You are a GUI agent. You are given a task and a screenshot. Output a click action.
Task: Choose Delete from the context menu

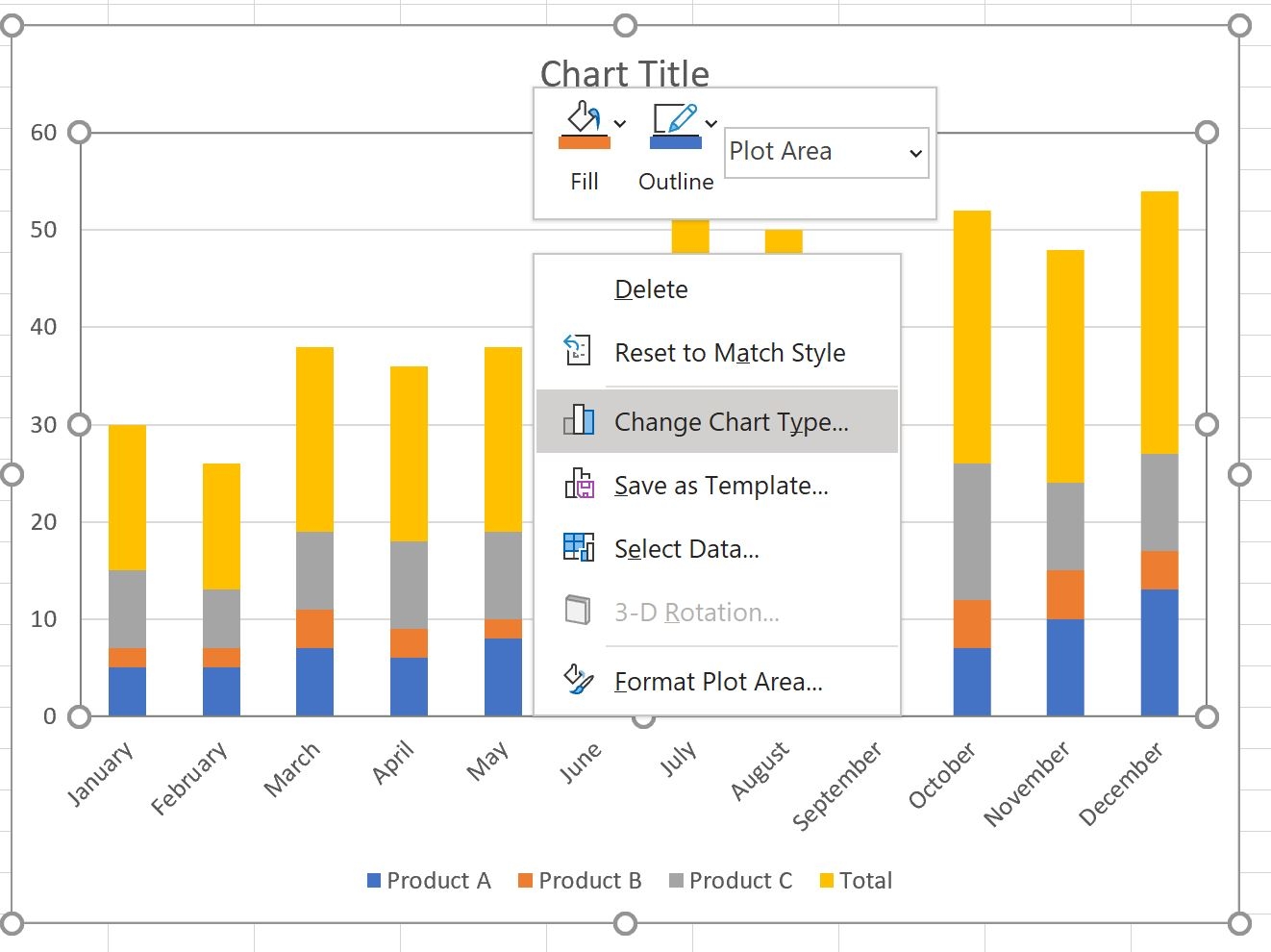pos(651,289)
